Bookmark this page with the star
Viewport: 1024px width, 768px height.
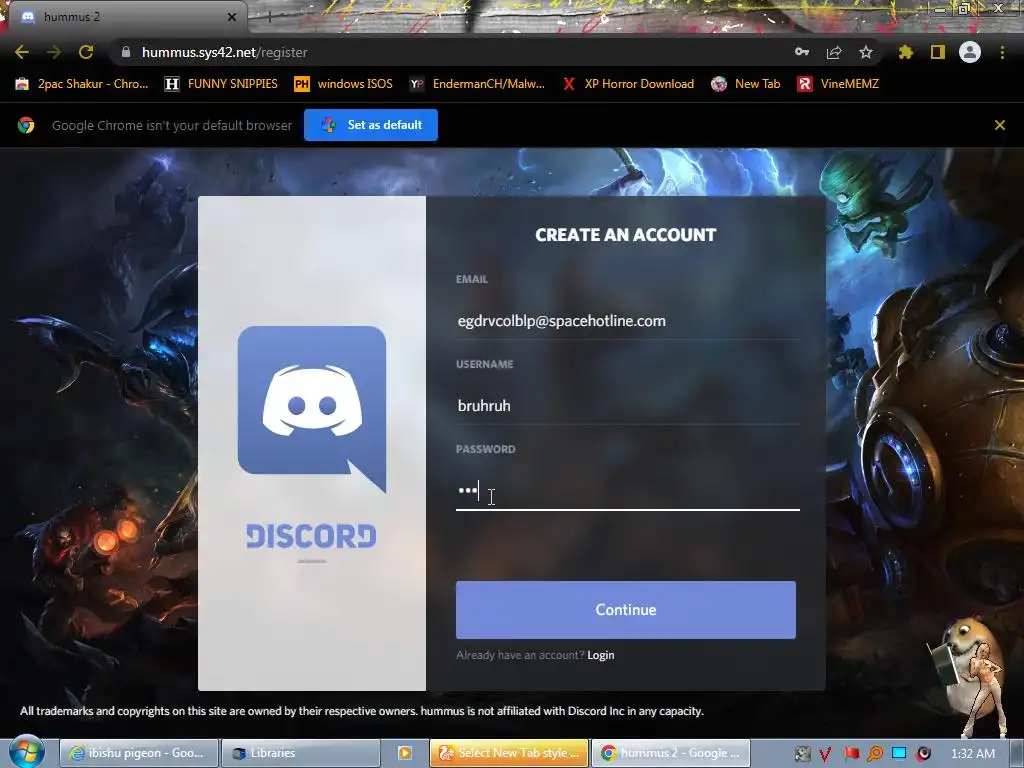pyautogui.click(x=865, y=52)
